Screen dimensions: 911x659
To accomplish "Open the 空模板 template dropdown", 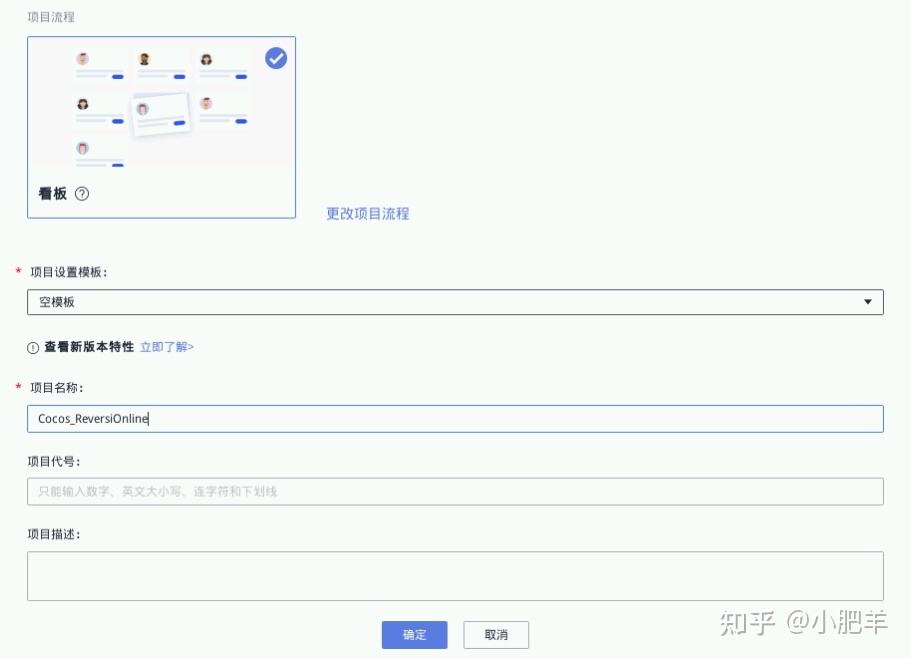I will pyautogui.click(x=456, y=301).
